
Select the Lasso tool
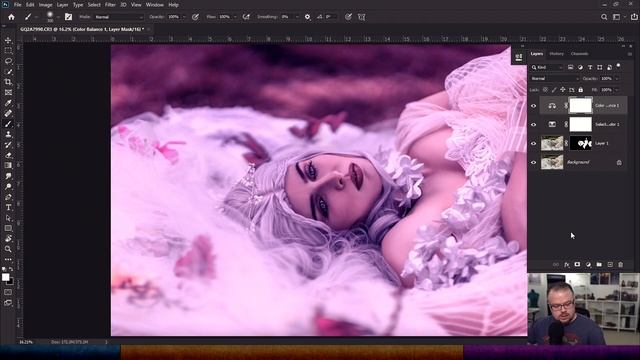pyautogui.click(x=8, y=61)
